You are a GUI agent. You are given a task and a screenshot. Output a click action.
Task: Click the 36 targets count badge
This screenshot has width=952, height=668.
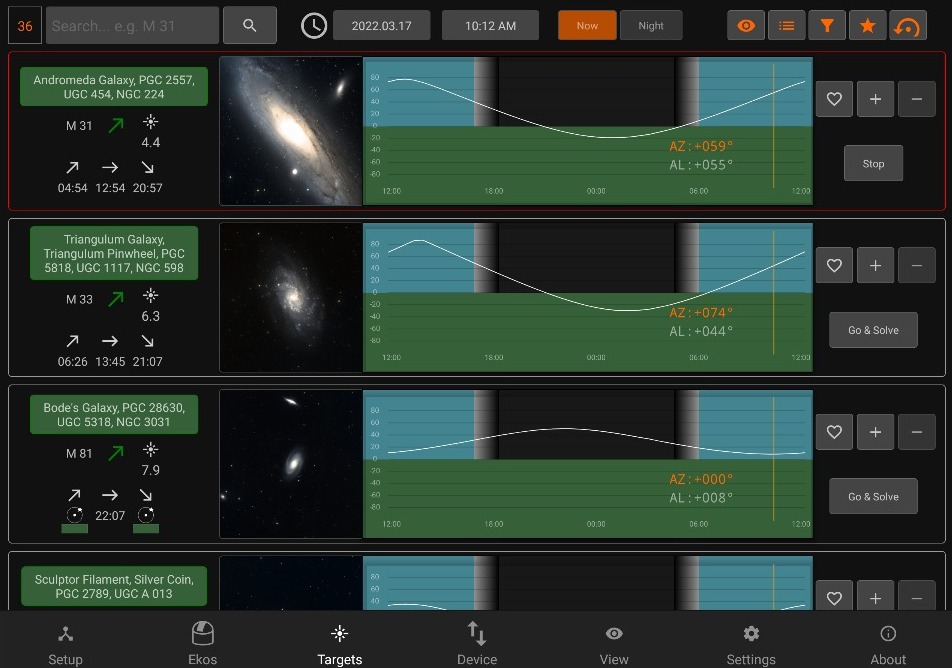click(25, 26)
